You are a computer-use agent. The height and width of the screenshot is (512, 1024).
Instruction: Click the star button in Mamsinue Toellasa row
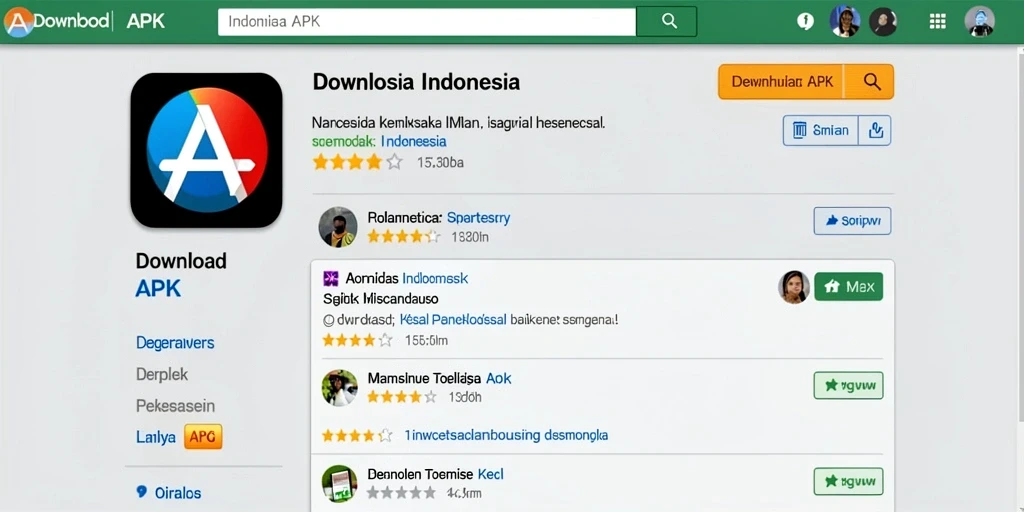848,385
